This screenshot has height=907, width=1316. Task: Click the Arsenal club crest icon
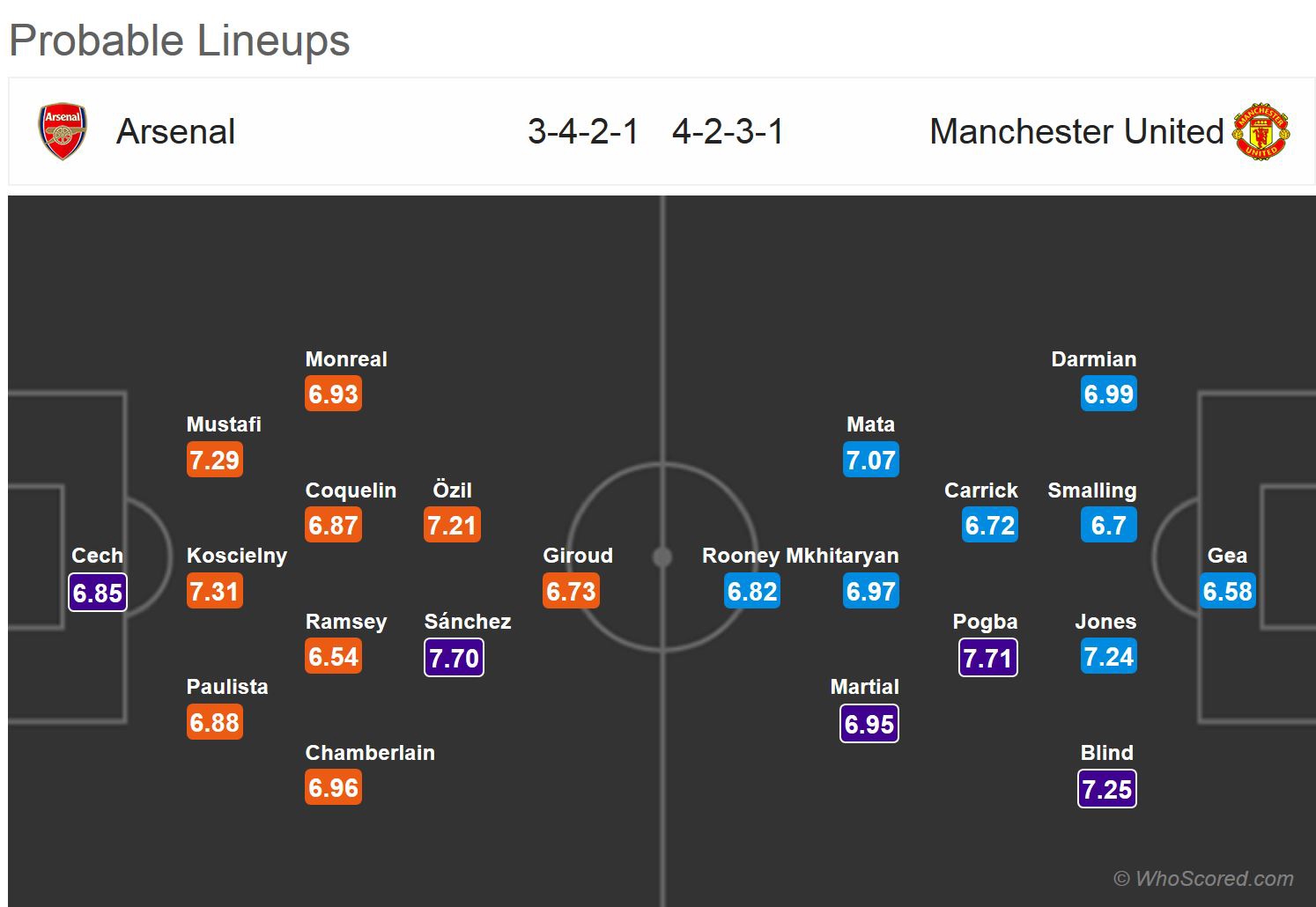point(63,132)
